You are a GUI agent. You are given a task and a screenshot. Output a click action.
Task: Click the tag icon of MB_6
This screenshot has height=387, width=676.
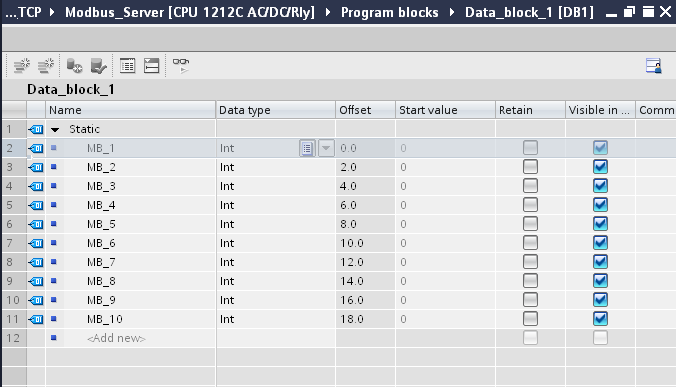click(x=36, y=243)
